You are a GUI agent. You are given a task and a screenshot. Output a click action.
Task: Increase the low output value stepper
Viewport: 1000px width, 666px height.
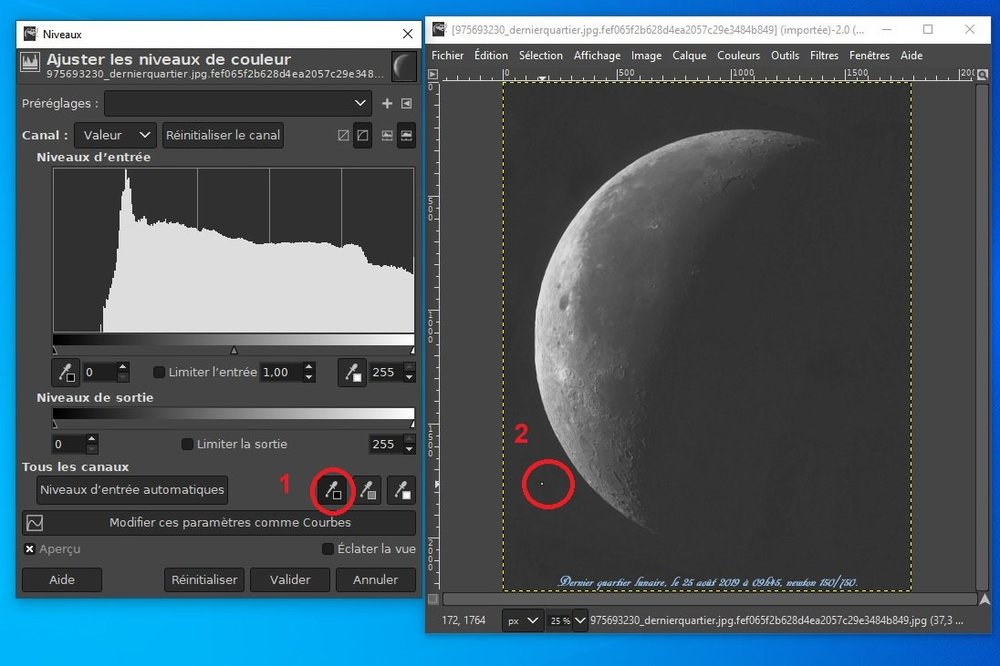[92, 439]
